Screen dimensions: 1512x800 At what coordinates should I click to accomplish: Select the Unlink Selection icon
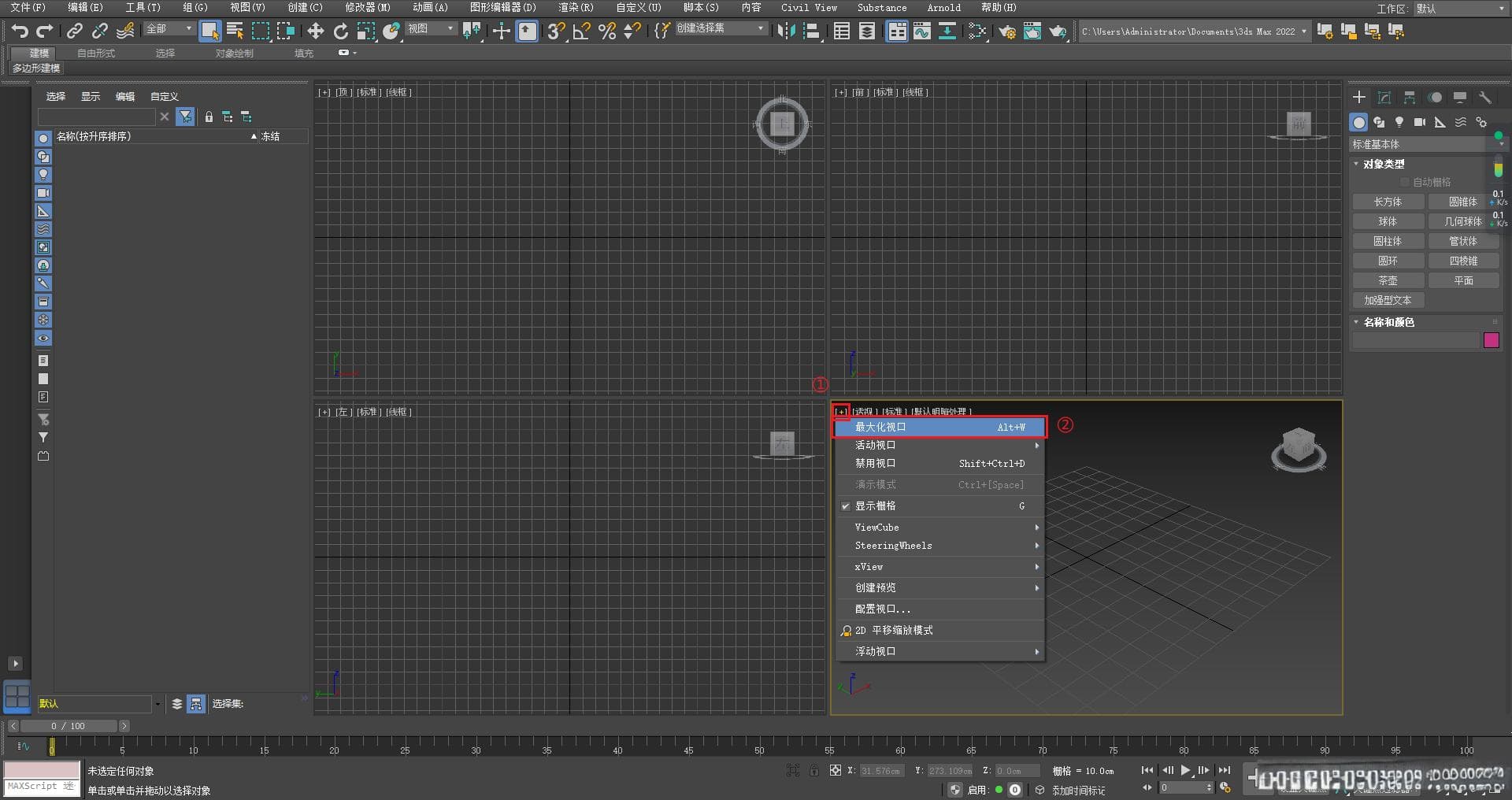tap(100, 31)
